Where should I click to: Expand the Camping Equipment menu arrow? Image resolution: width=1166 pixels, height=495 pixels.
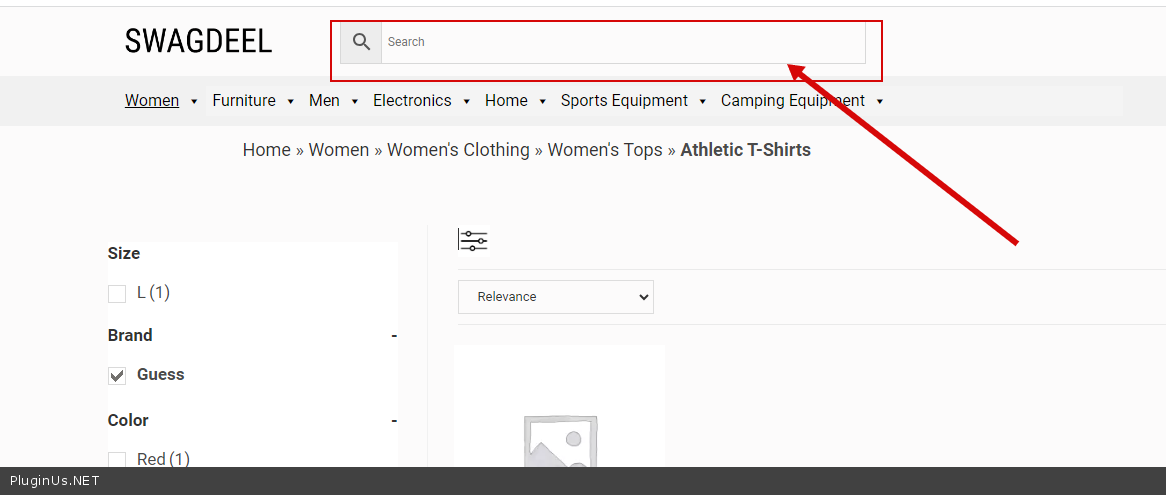880,101
